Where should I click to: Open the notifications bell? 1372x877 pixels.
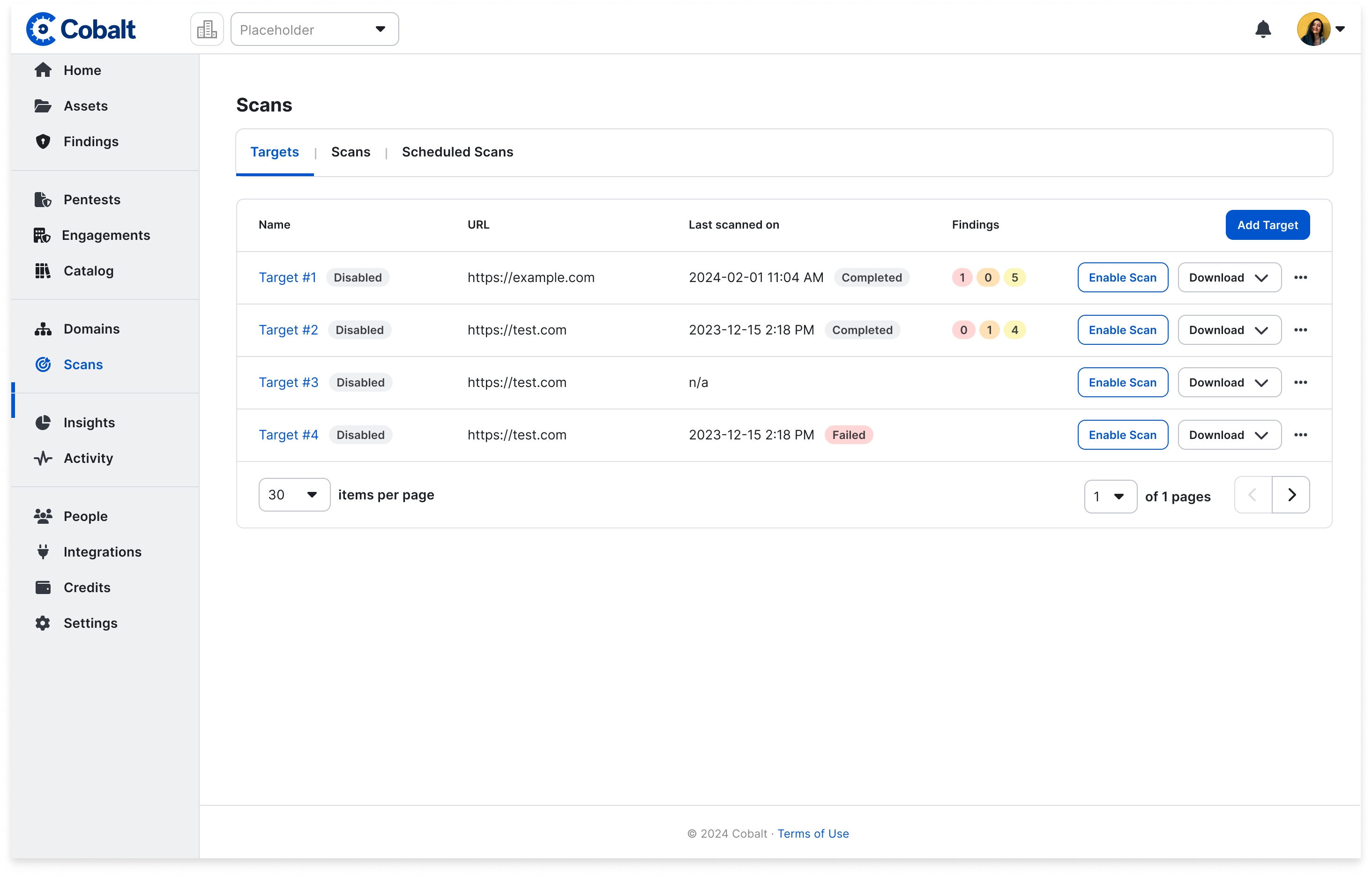[x=1263, y=29]
